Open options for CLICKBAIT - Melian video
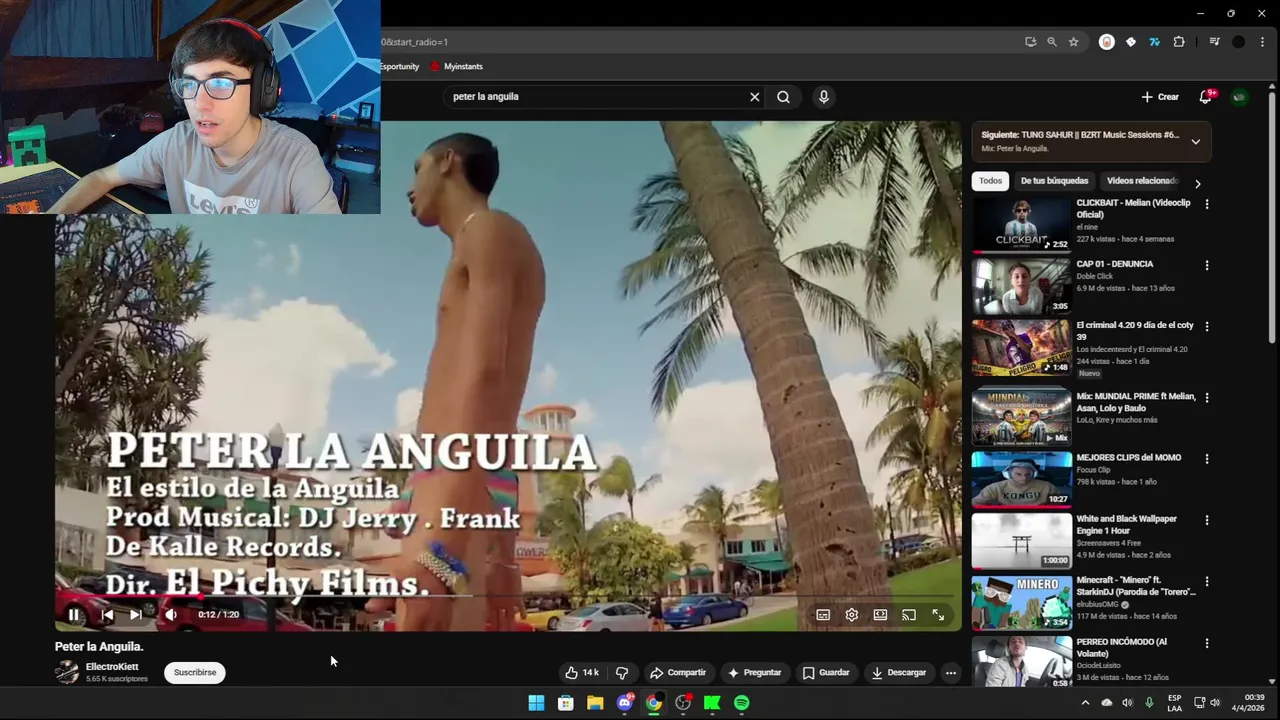Viewport: 1280px width, 720px height. coord(1207,204)
